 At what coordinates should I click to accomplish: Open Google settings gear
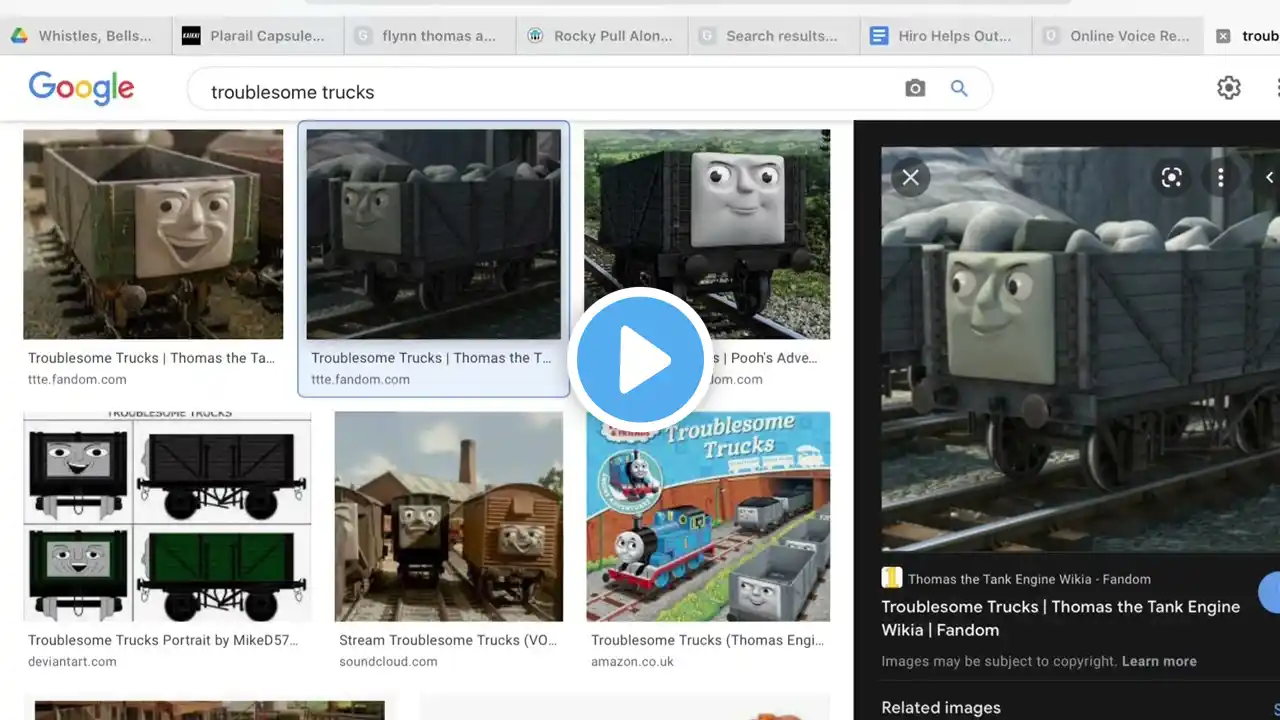coord(1229,88)
